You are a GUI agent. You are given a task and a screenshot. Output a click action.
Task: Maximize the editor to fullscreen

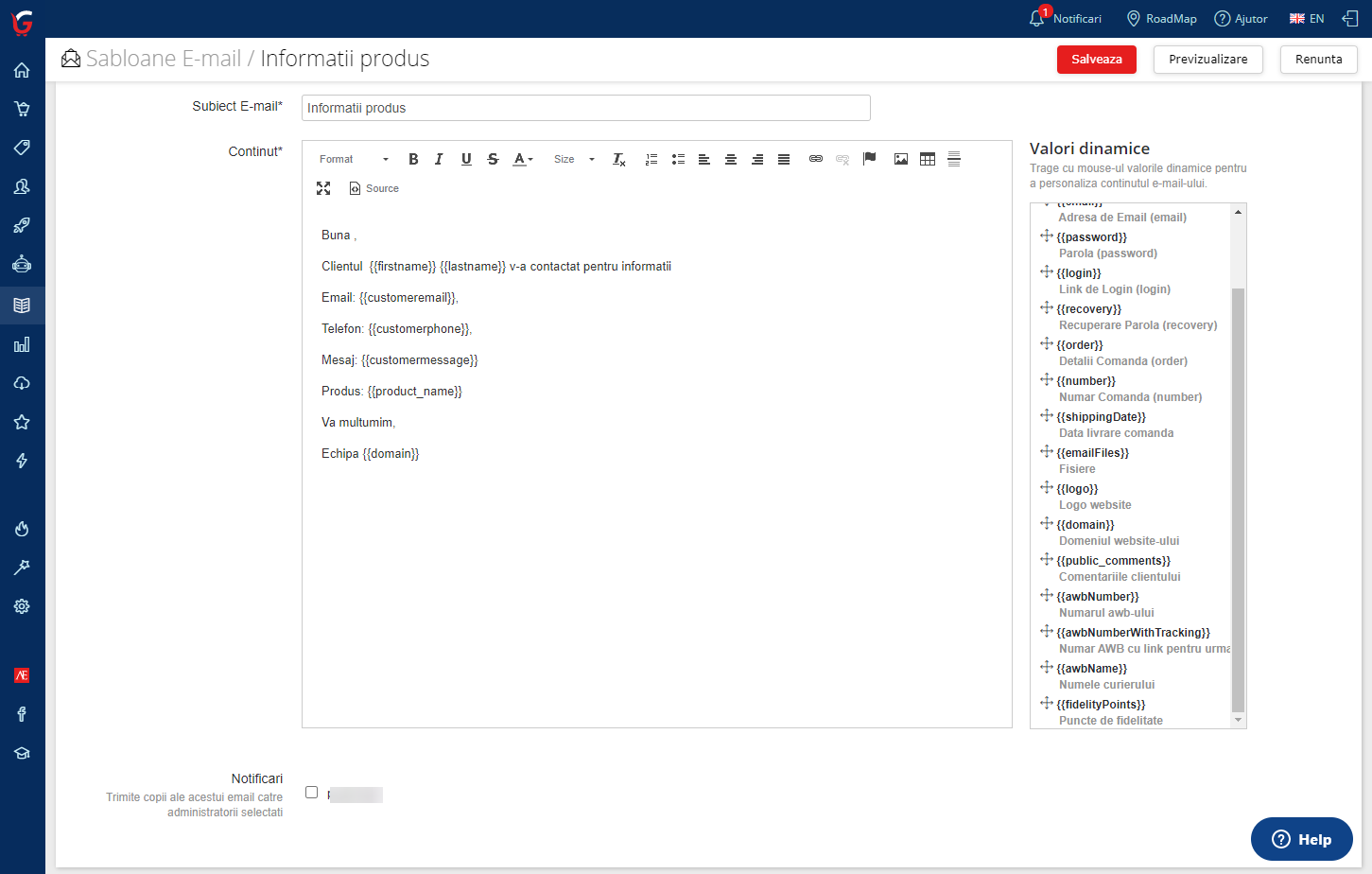point(323,188)
